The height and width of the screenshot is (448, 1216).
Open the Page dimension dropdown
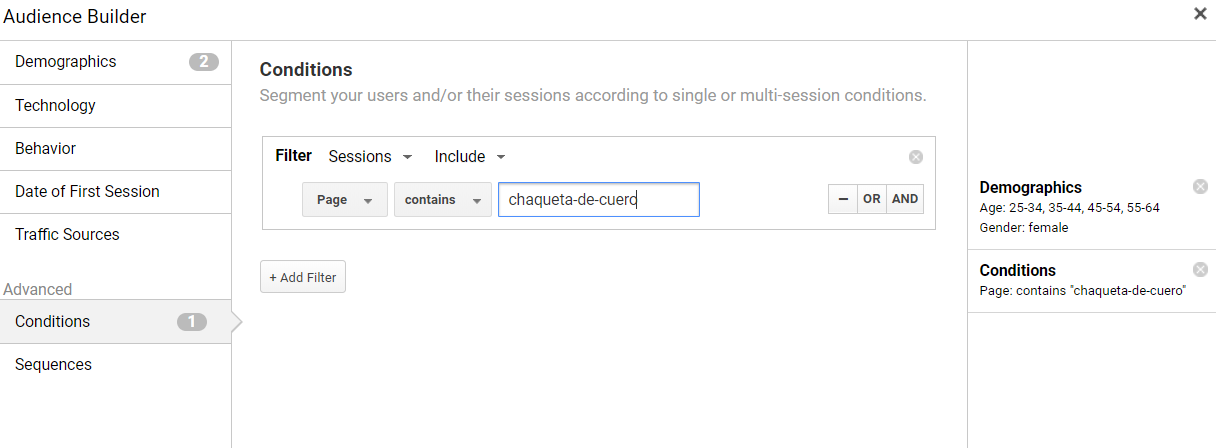(x=345, y=200)
